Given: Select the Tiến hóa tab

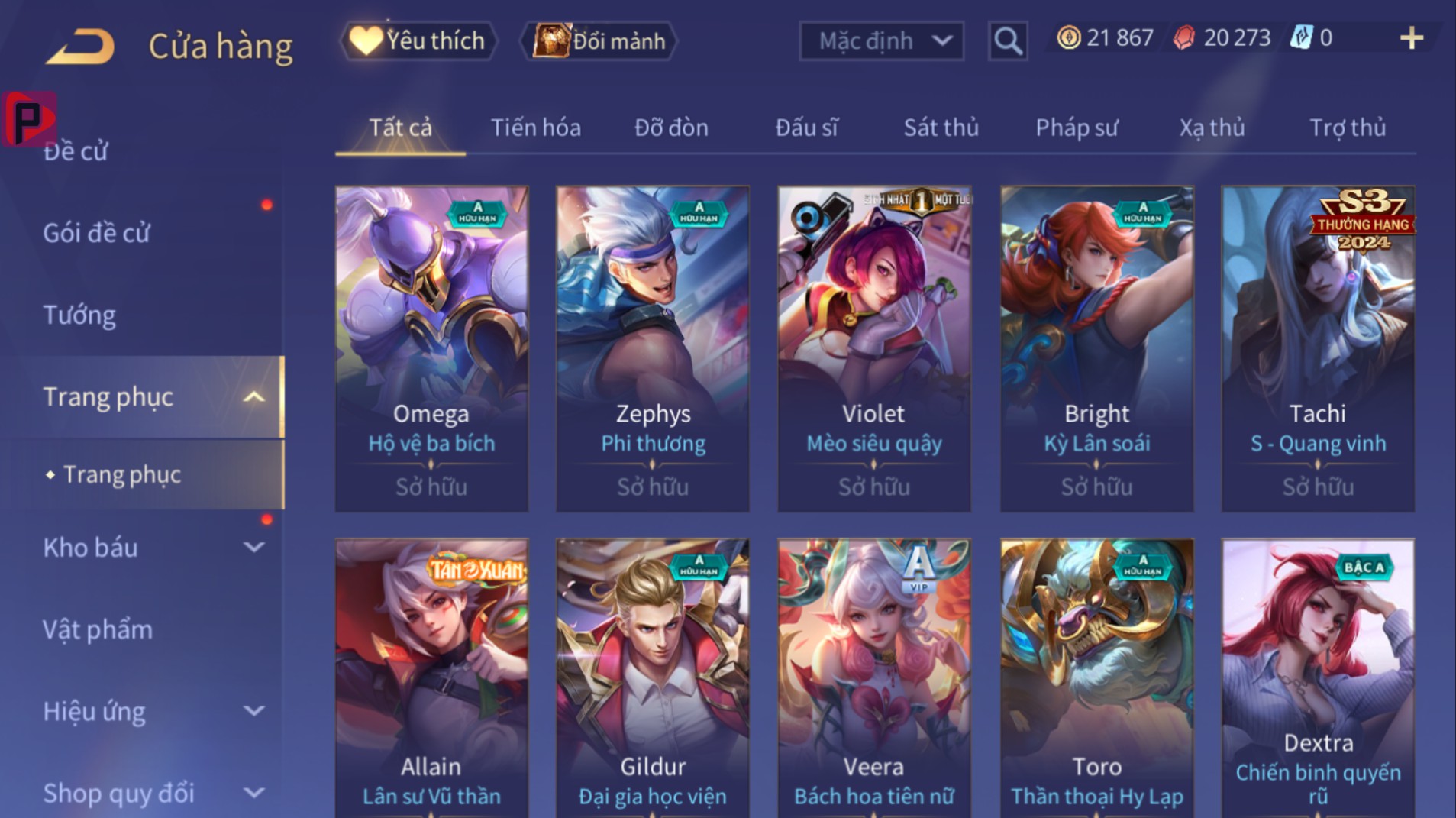Looking at the screenshot, I should 535,128.
